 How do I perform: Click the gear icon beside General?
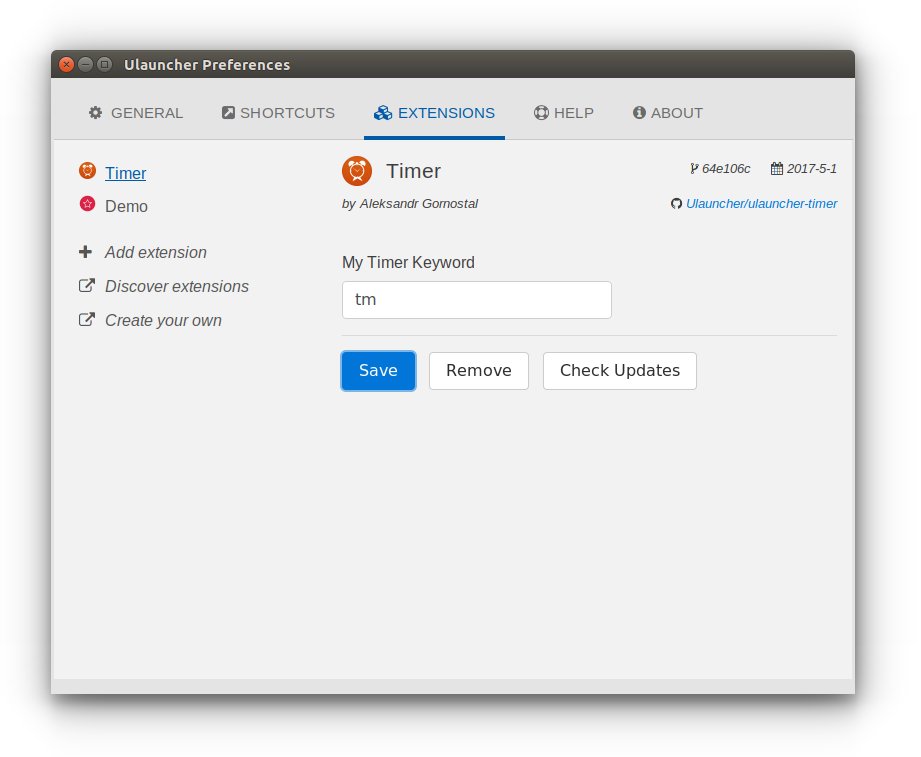95,113
